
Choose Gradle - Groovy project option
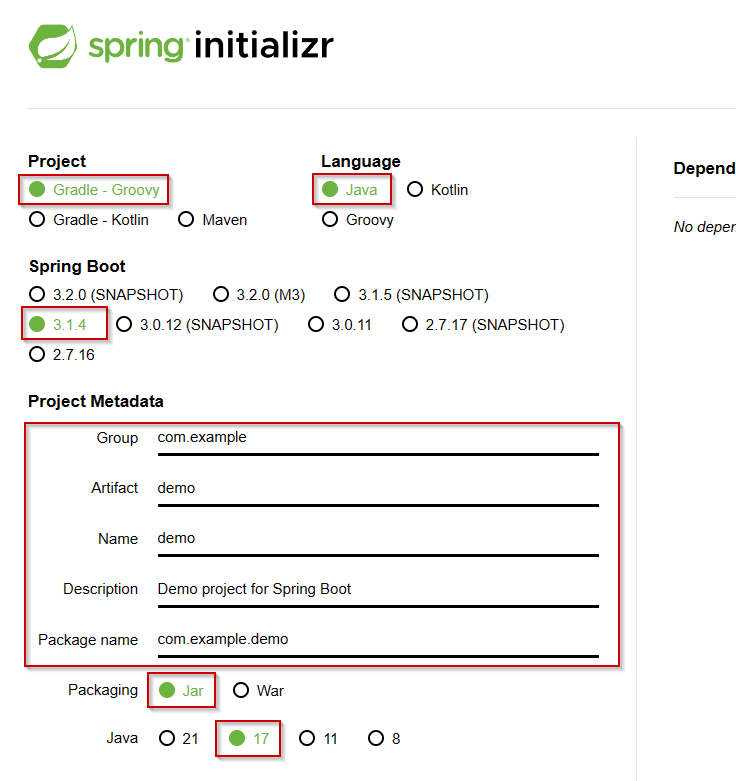94,190
